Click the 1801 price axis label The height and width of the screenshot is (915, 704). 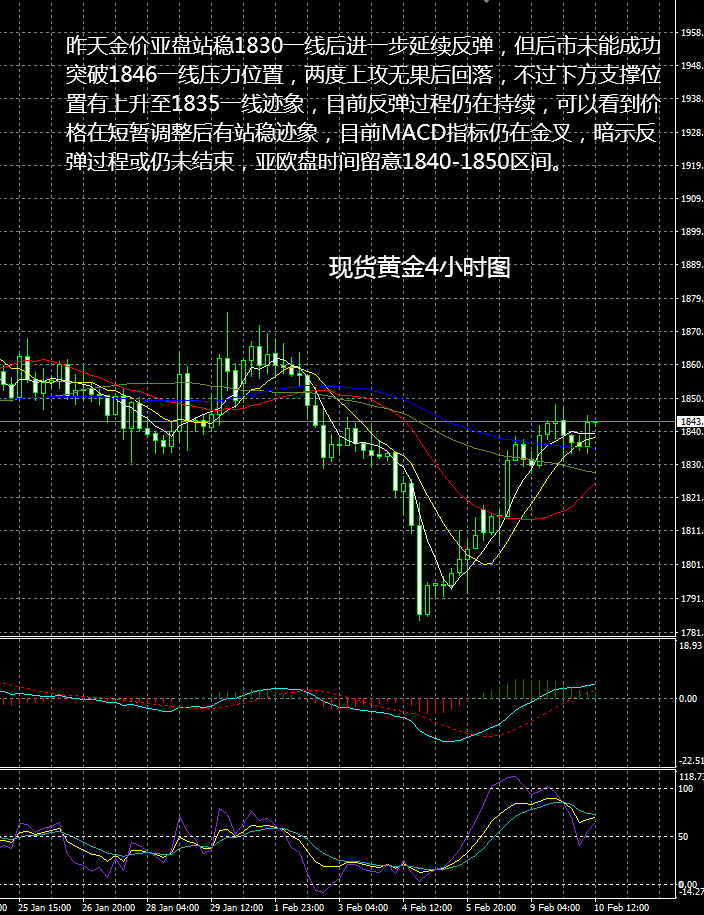click(692, 565)
